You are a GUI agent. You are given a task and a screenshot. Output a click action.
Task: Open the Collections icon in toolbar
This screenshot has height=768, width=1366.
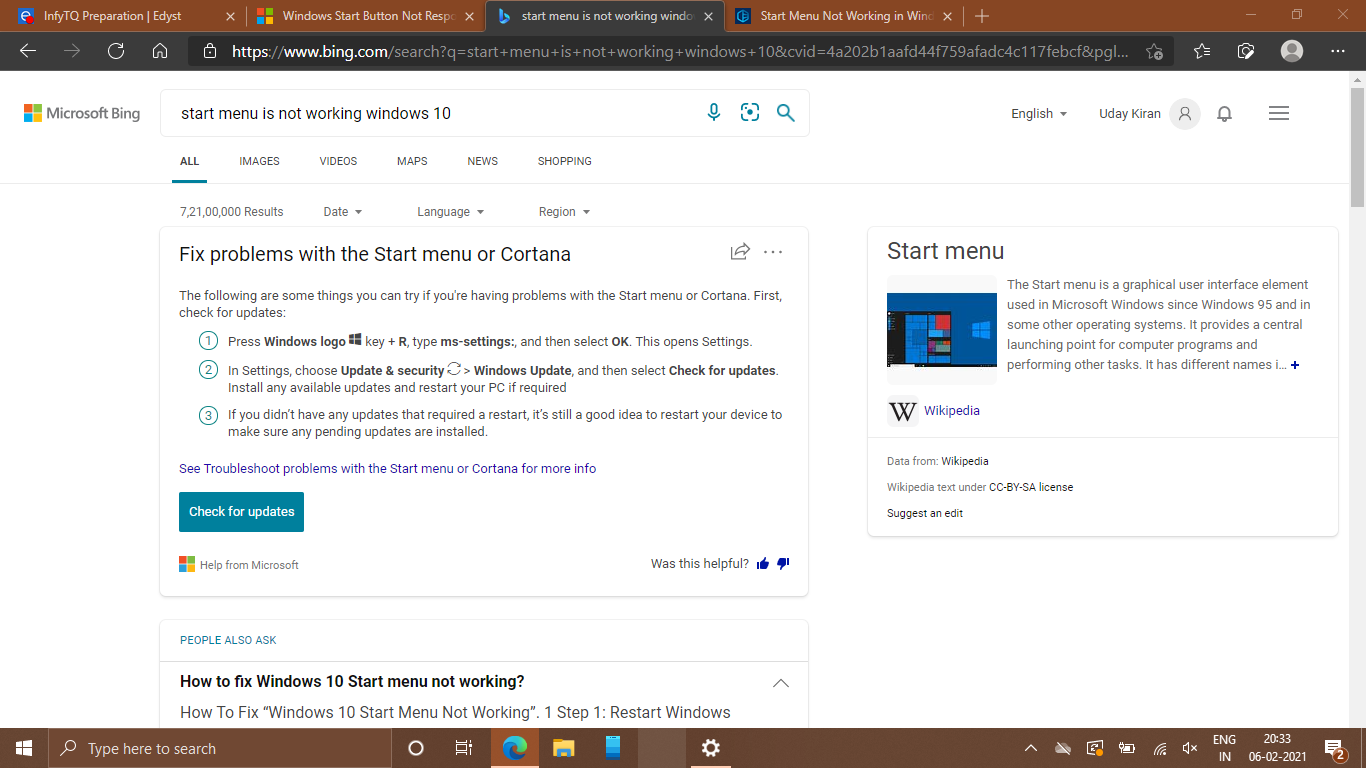tap(1246, 51)
